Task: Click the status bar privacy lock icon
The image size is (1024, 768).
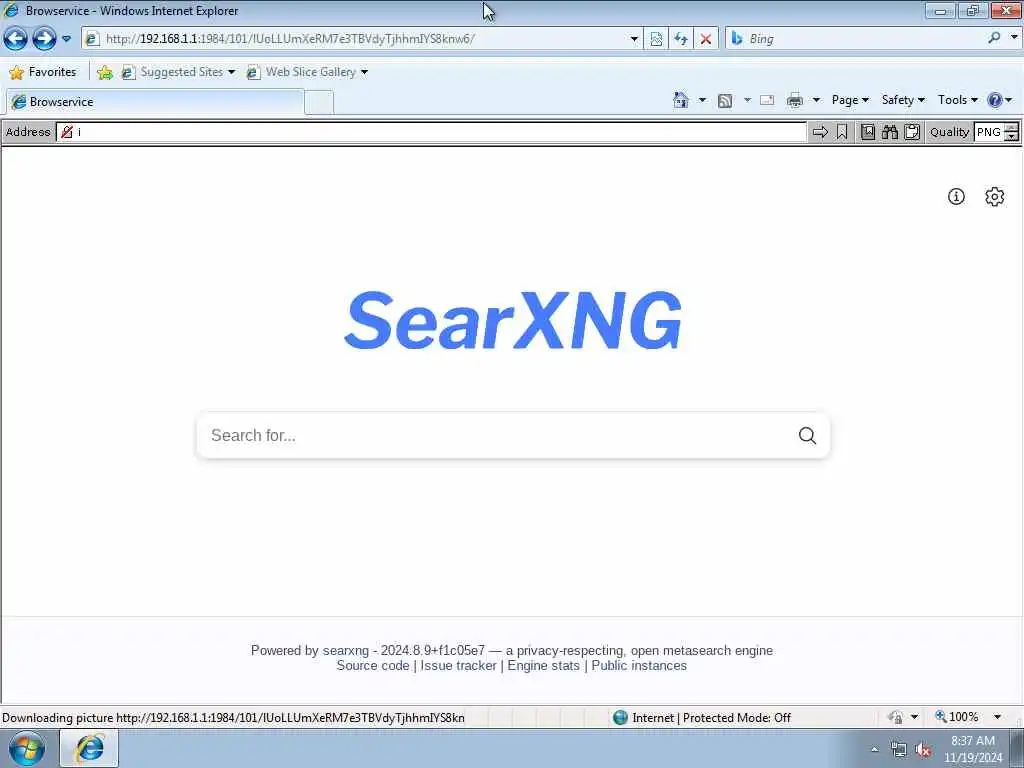Action: click(x=896, y=717)
